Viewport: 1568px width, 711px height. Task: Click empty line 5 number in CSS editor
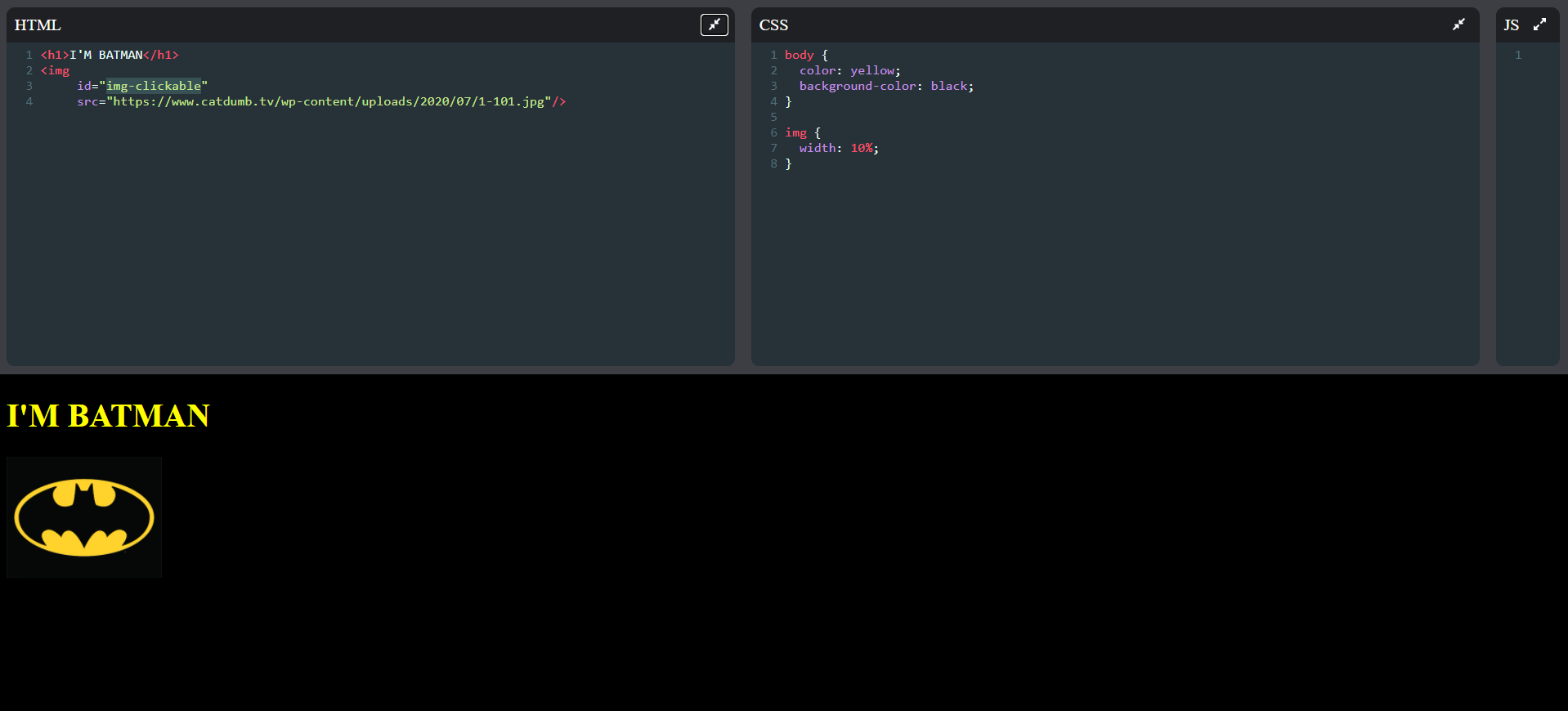773,117
